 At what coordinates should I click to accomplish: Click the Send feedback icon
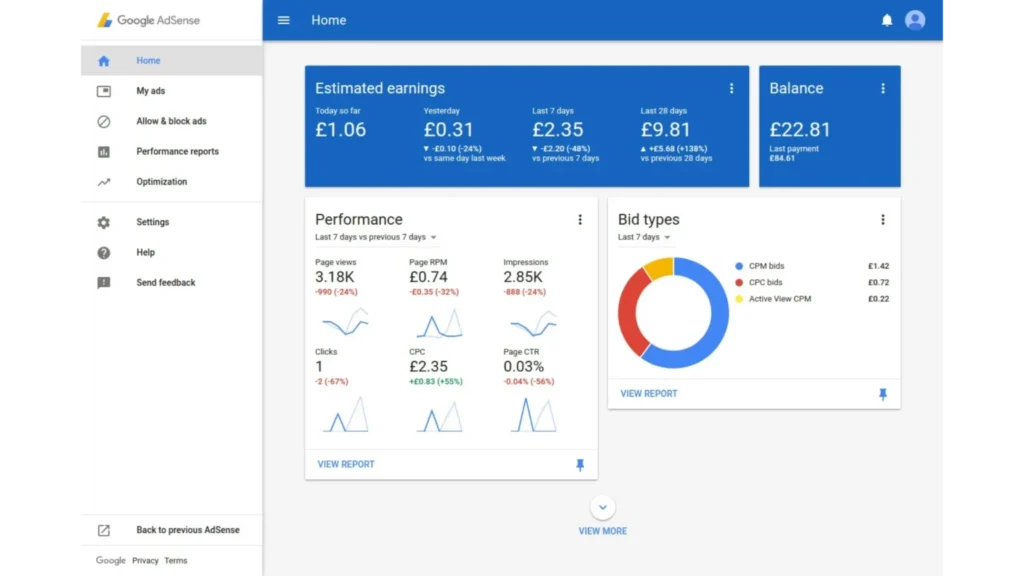coord(104,283)
